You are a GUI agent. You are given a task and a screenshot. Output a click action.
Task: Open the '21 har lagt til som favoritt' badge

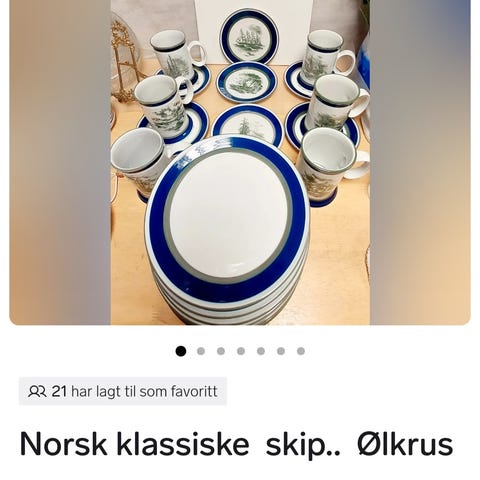pyautogui.click(x=123, y=391)
